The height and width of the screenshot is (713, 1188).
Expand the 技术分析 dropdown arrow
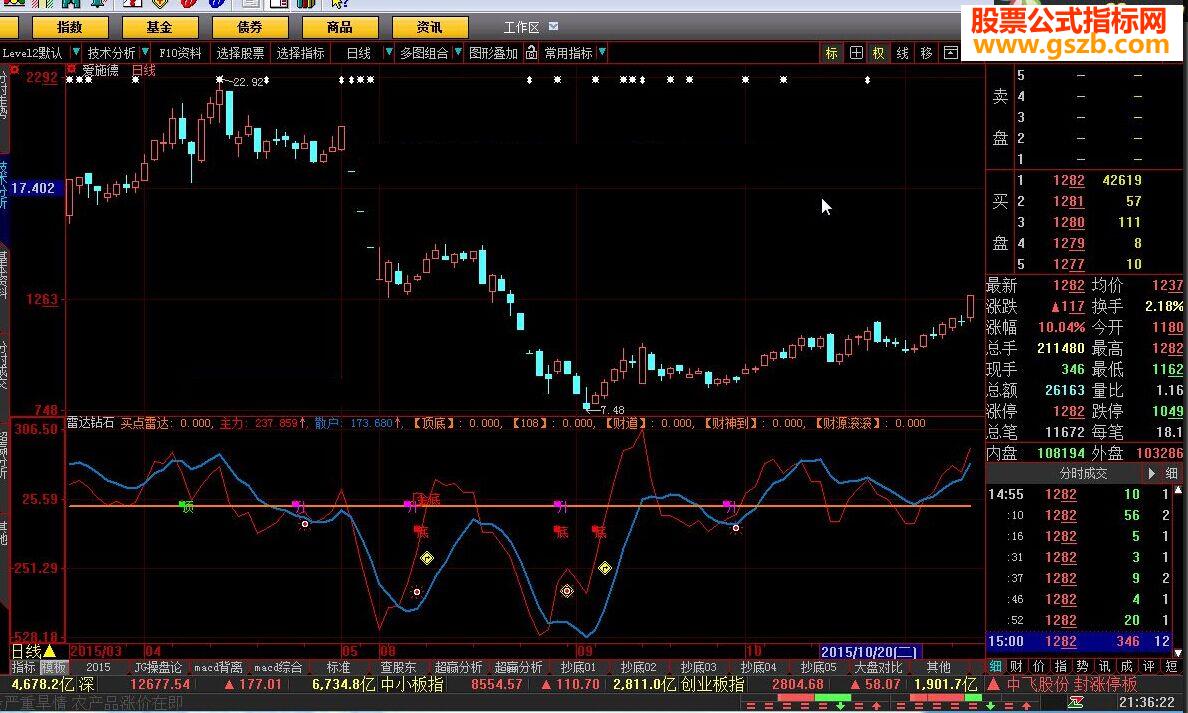[x=145, y=53]
